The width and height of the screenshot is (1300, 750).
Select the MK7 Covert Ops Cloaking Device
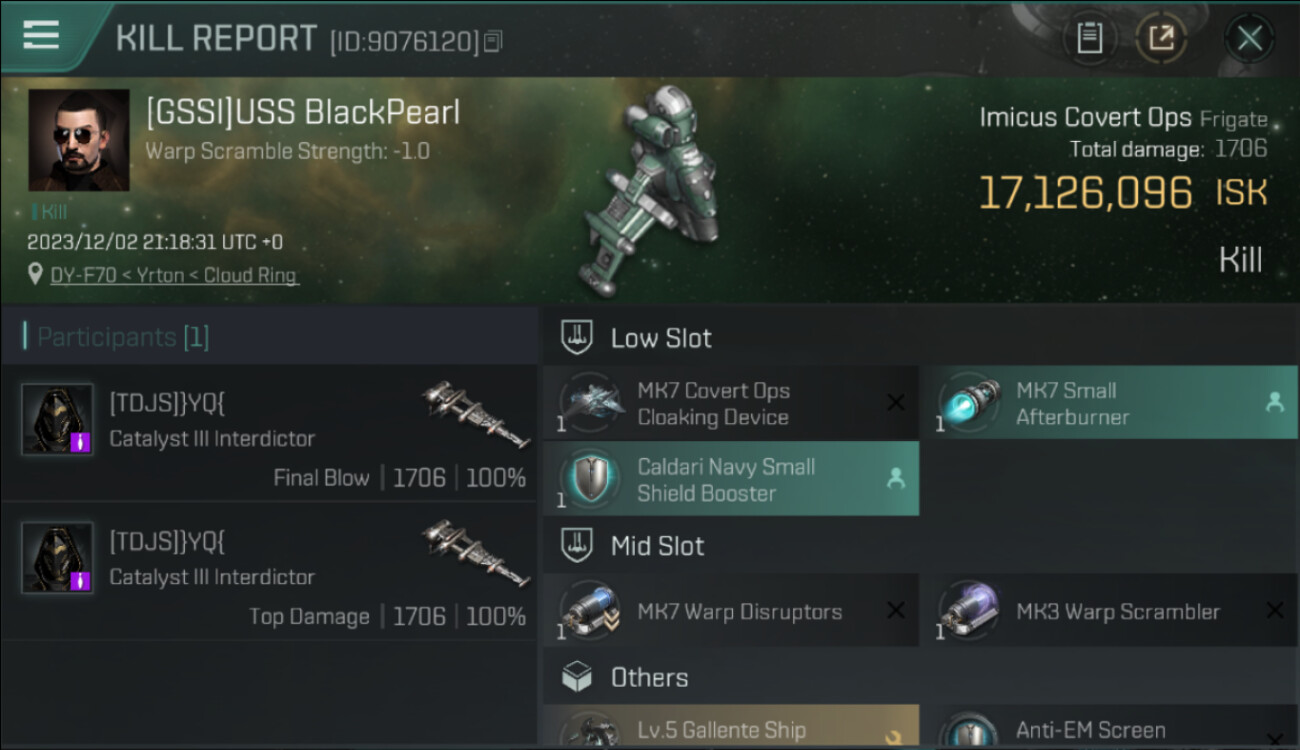[x=729, y=404]
